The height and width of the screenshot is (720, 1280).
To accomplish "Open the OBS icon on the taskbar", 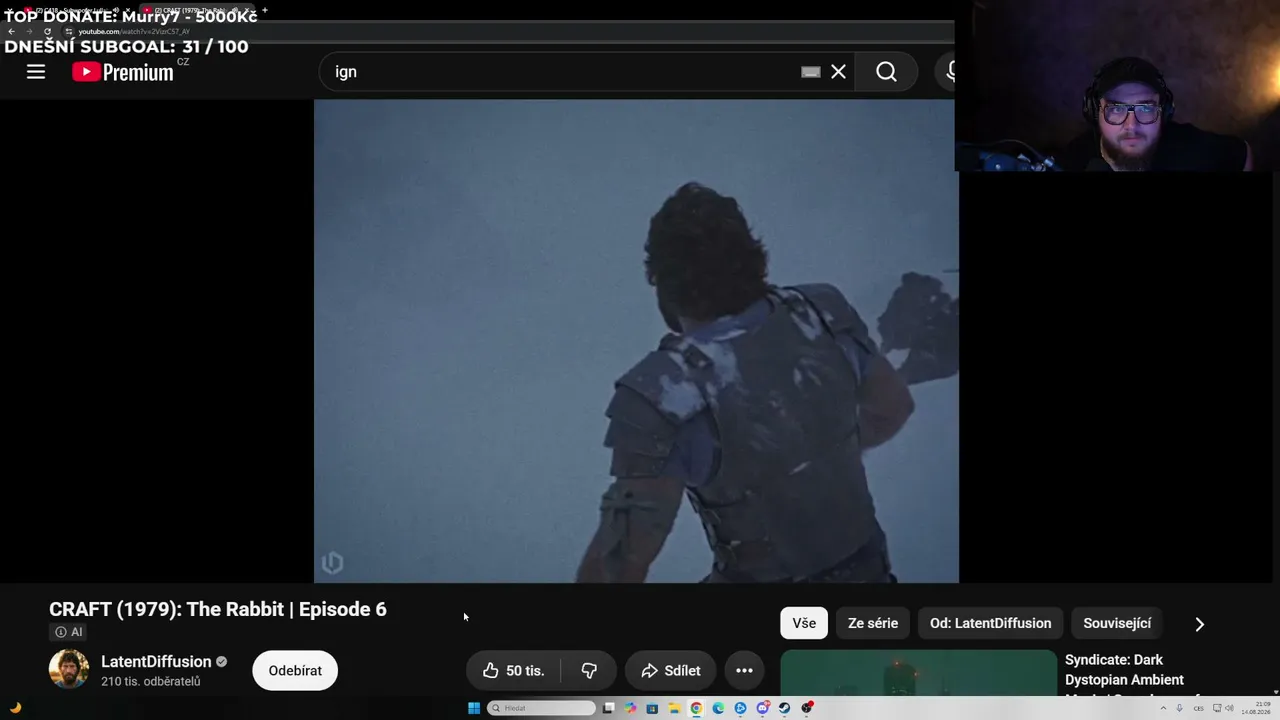I will pos(806,708).
